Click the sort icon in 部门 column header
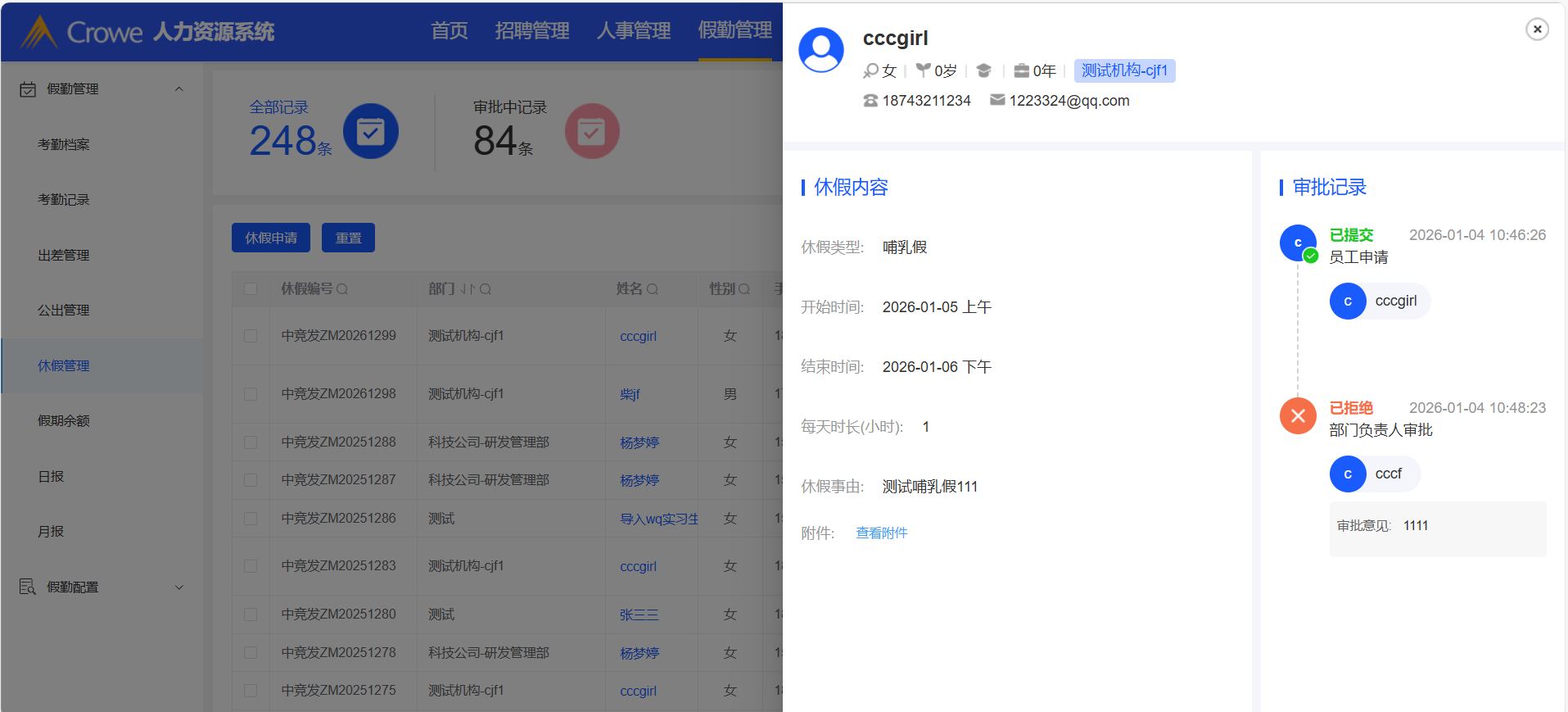This screenshot has height=712, width=1568. [467, 289]
